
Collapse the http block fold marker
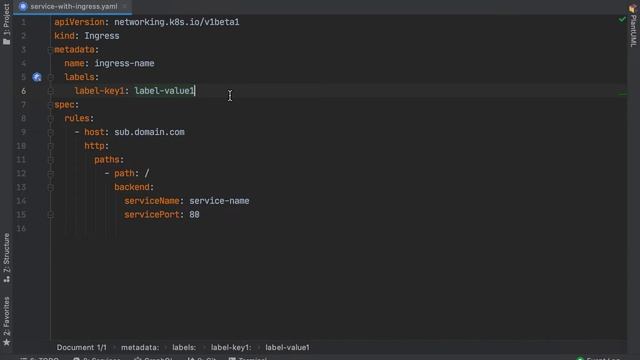click(51, 146)
